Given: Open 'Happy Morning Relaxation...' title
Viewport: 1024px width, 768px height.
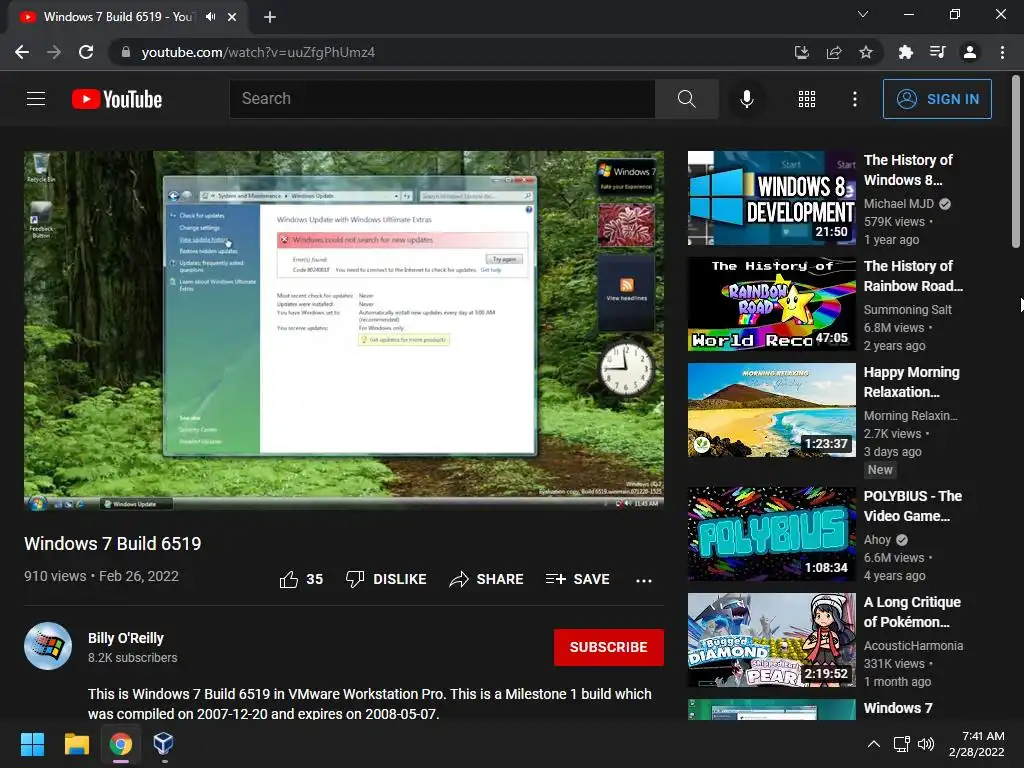Looking at the screenshot, I should (x=911, y=382).
